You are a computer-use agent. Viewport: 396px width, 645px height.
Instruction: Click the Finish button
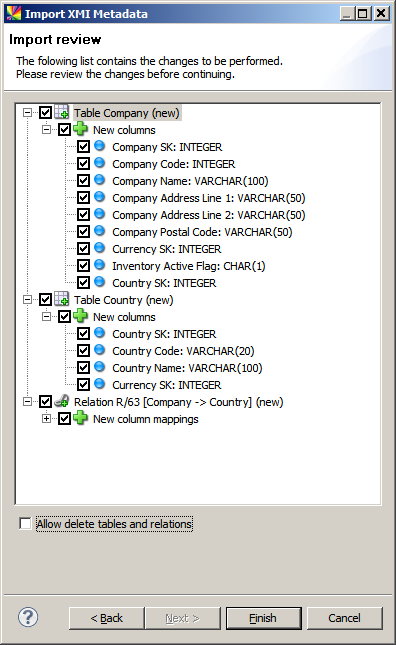[263, 618]
